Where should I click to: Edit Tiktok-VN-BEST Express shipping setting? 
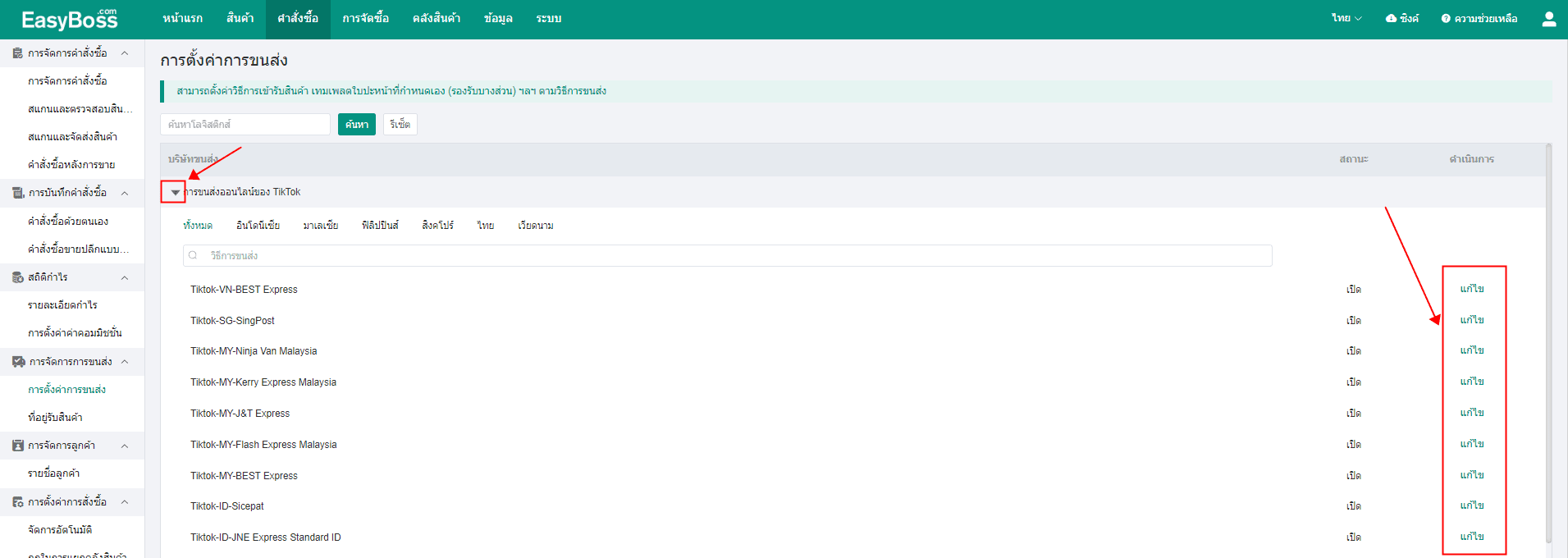pyautogui.click(x=1471, y=289)
